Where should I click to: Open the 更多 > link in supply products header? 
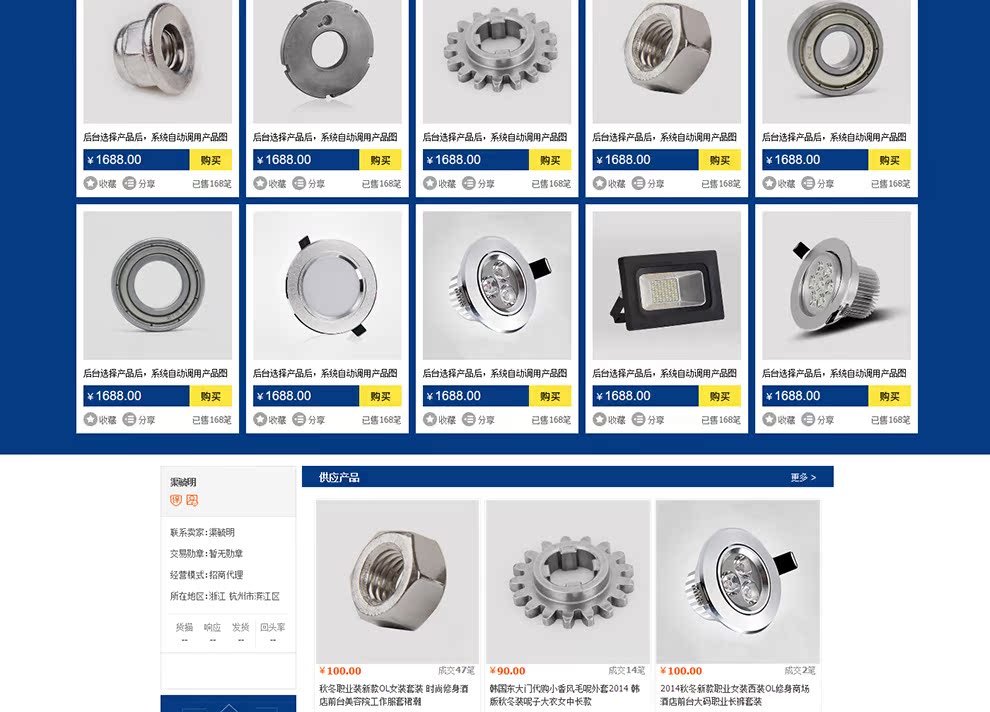click(803, 477)
